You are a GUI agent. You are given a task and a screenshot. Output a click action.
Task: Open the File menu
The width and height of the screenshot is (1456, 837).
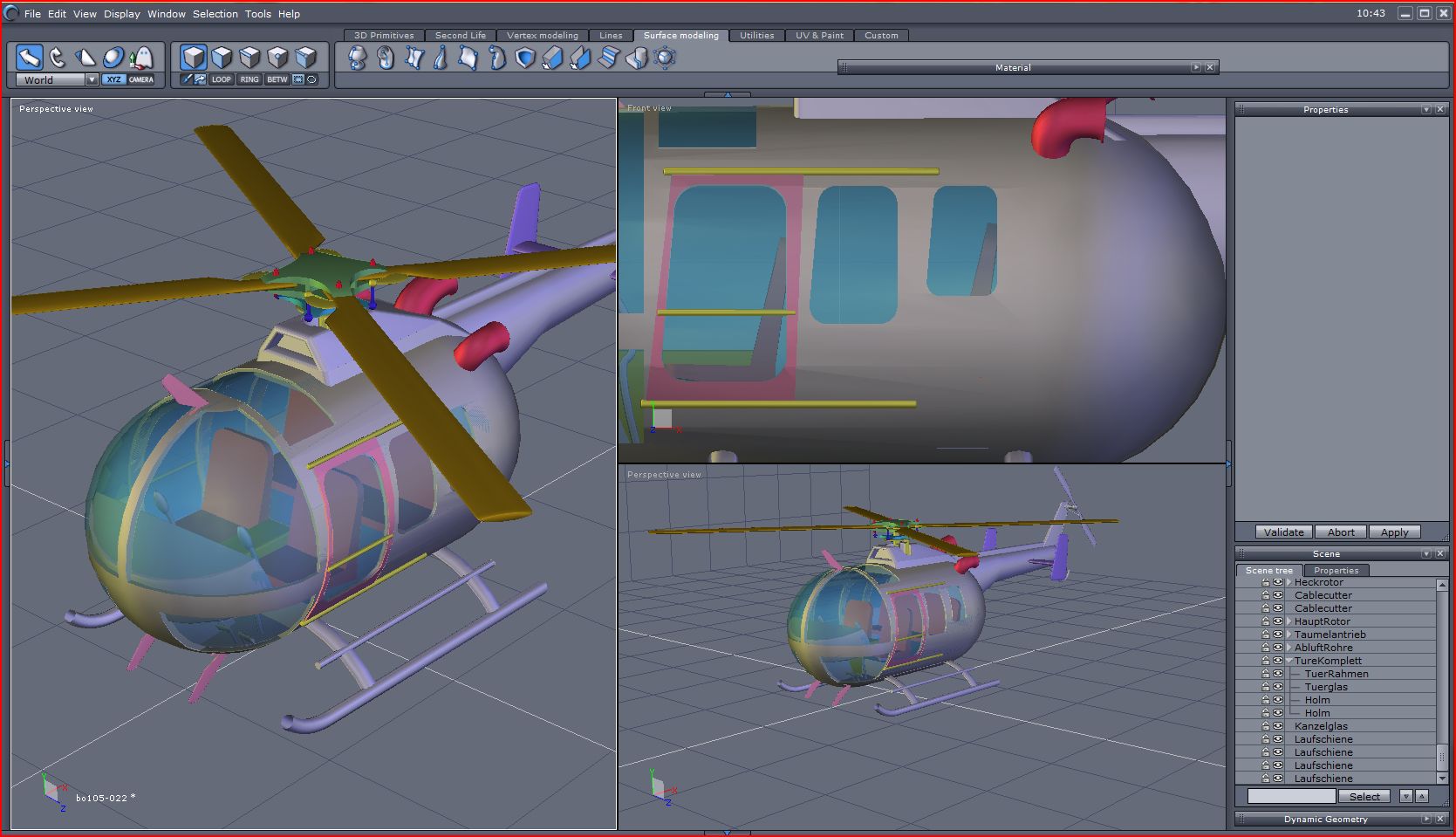(x=32, y=14)
